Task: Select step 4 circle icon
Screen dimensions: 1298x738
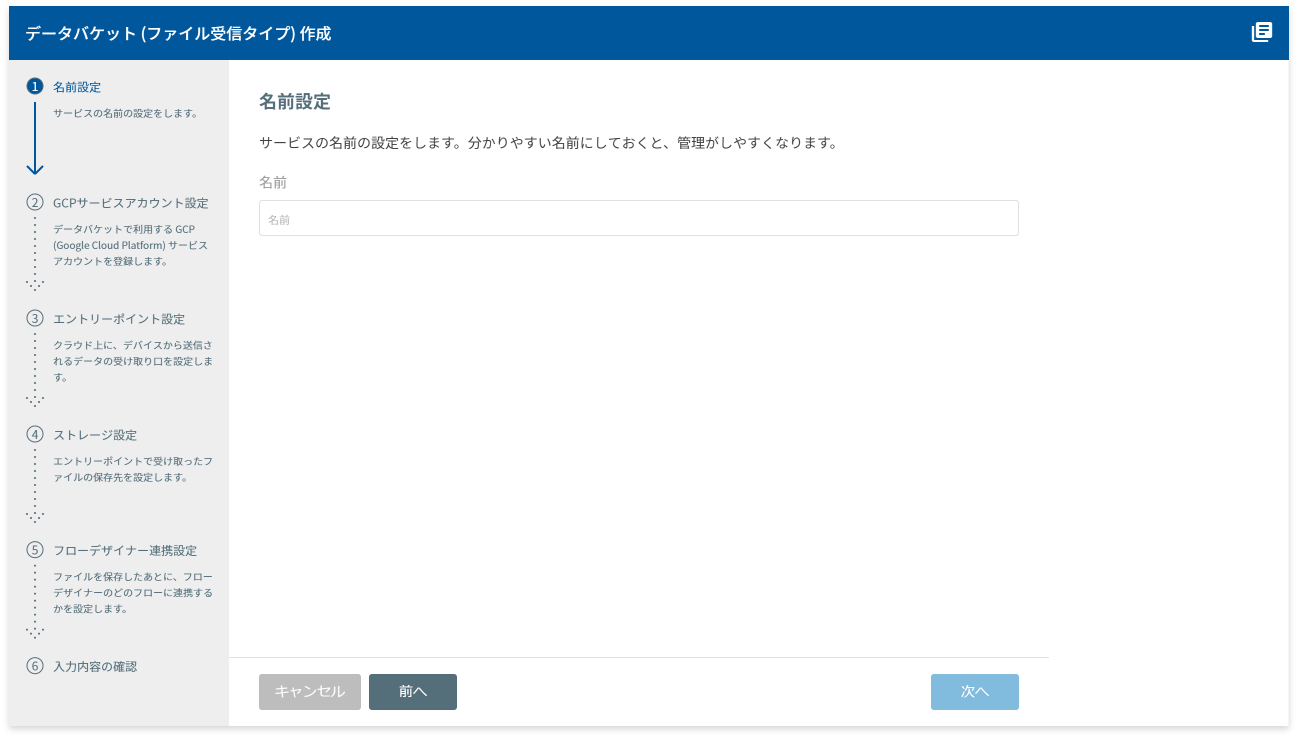Action: point(35,435)
